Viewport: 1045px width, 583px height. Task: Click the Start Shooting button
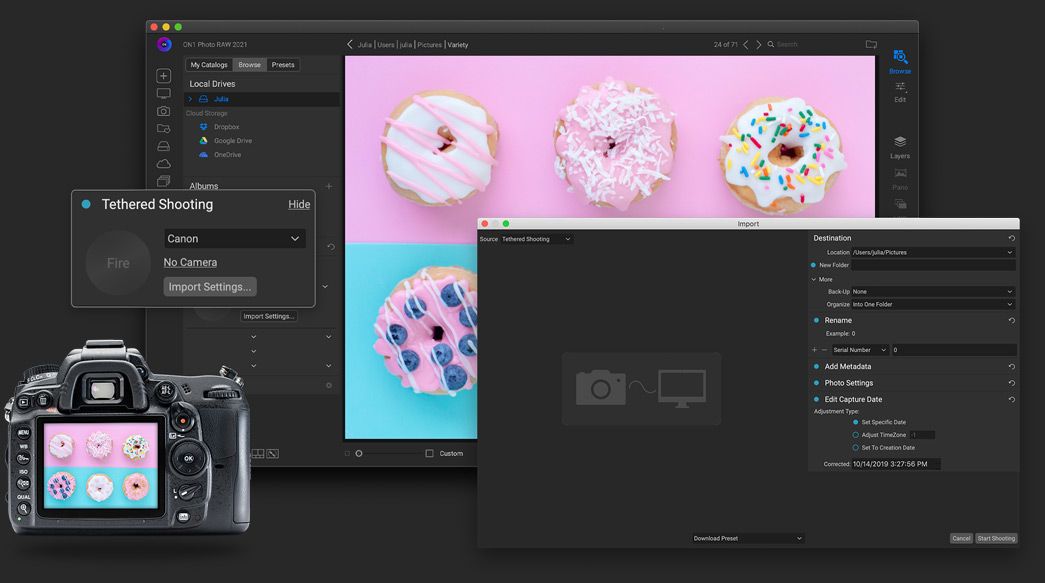coord(996,538)
